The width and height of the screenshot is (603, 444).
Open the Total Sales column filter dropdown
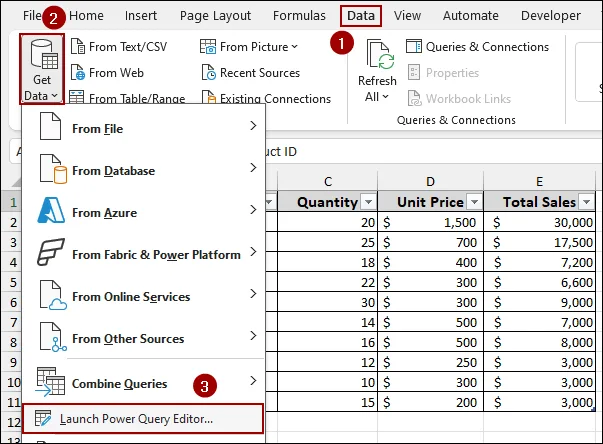tap(586, 202)
